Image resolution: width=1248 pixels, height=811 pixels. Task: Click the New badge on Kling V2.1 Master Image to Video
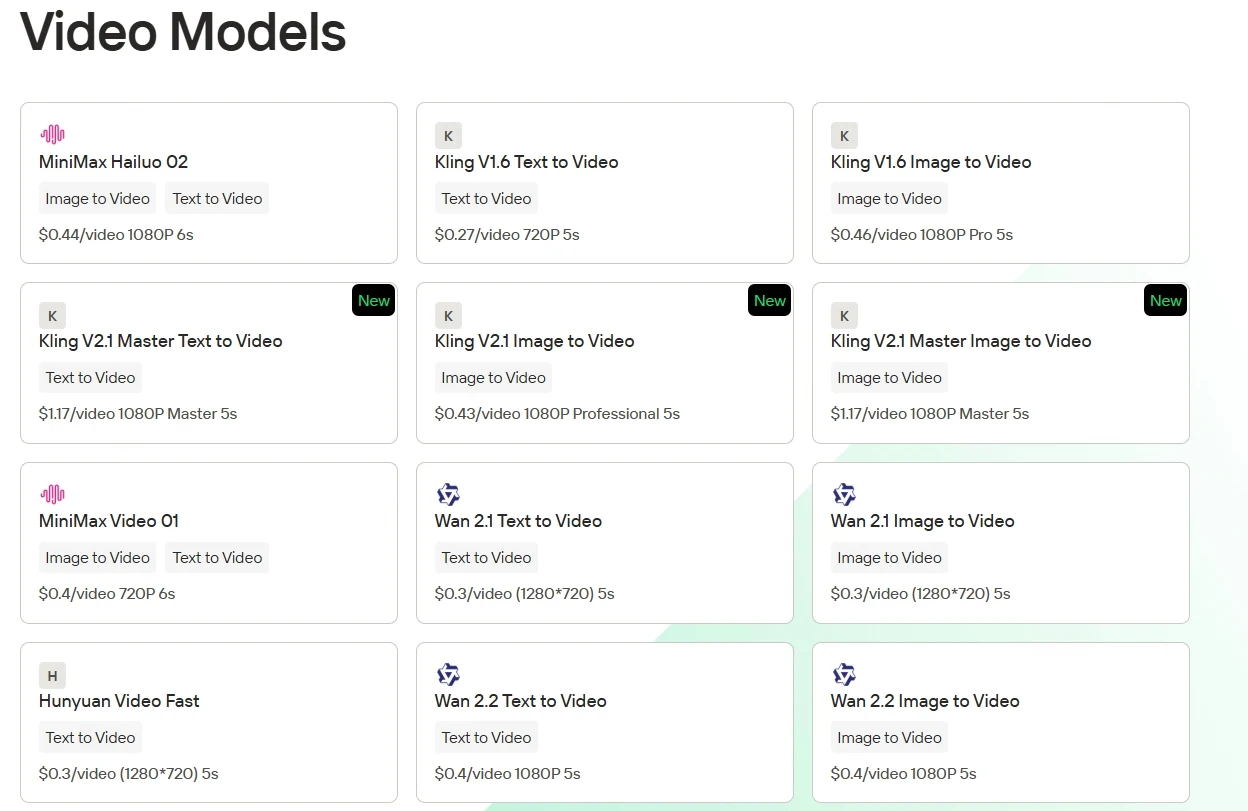click(1166, 300)
